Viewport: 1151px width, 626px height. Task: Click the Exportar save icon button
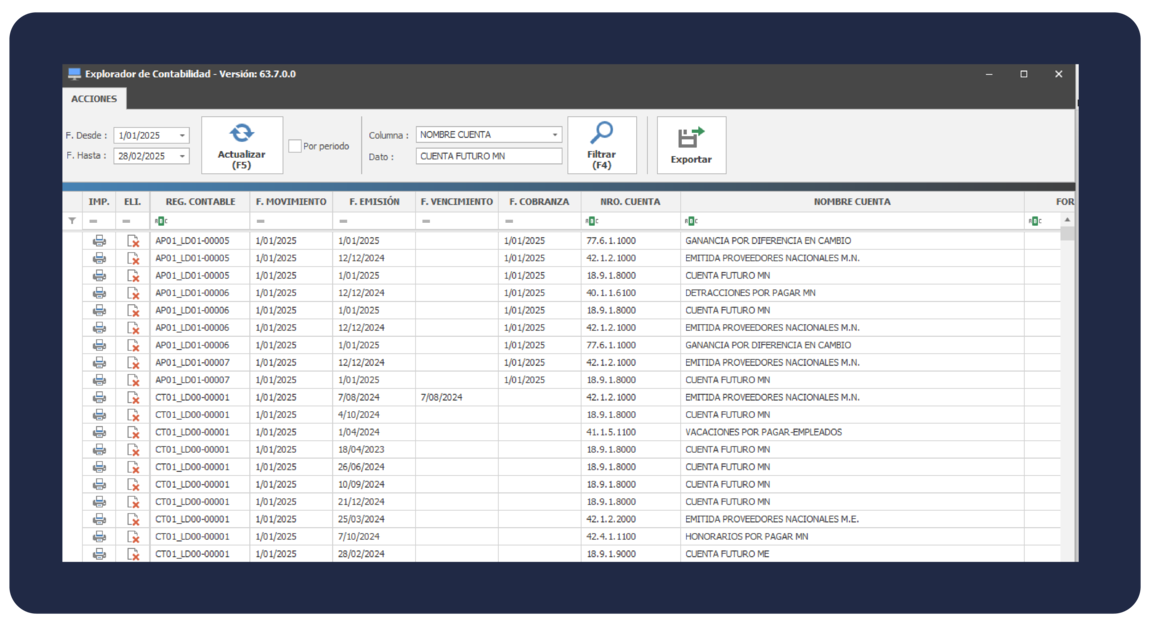(691, 145)
